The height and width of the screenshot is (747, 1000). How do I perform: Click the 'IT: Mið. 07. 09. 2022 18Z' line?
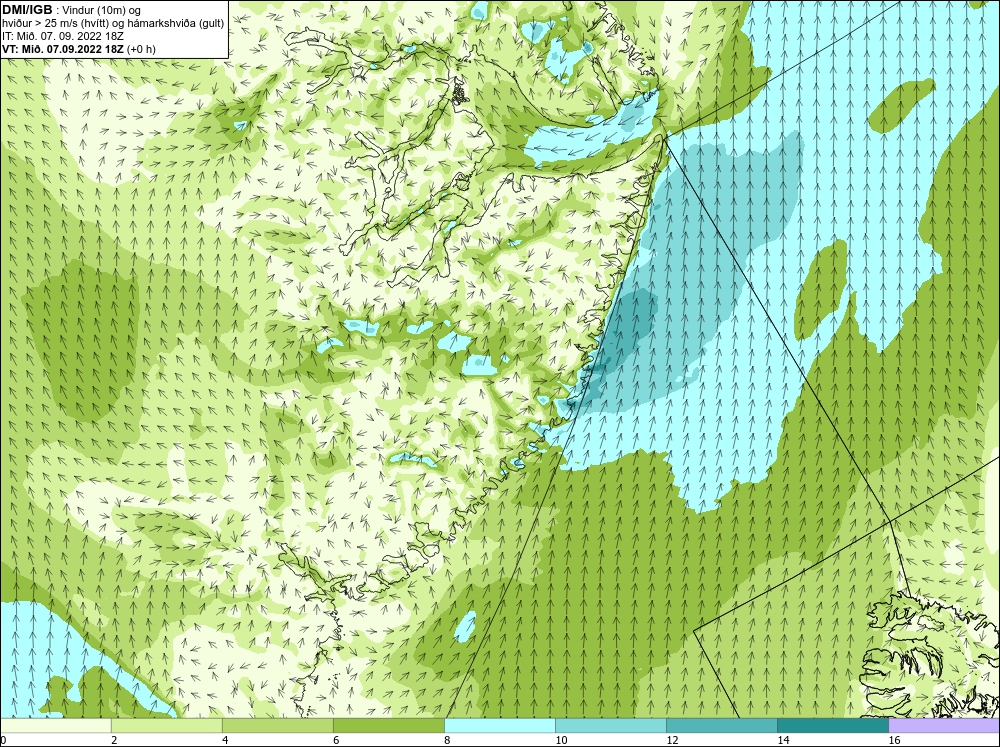[x=63, y=36]
